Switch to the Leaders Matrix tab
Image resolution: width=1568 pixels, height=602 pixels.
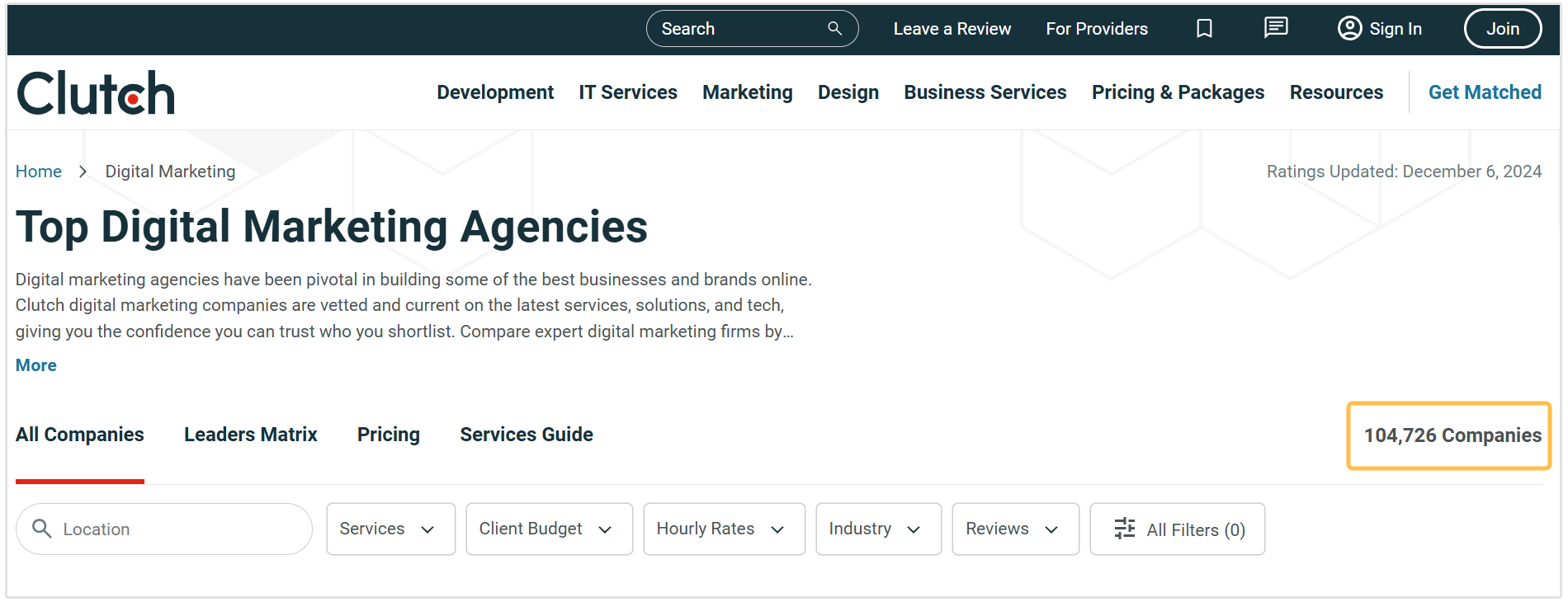tap(251, 435)
